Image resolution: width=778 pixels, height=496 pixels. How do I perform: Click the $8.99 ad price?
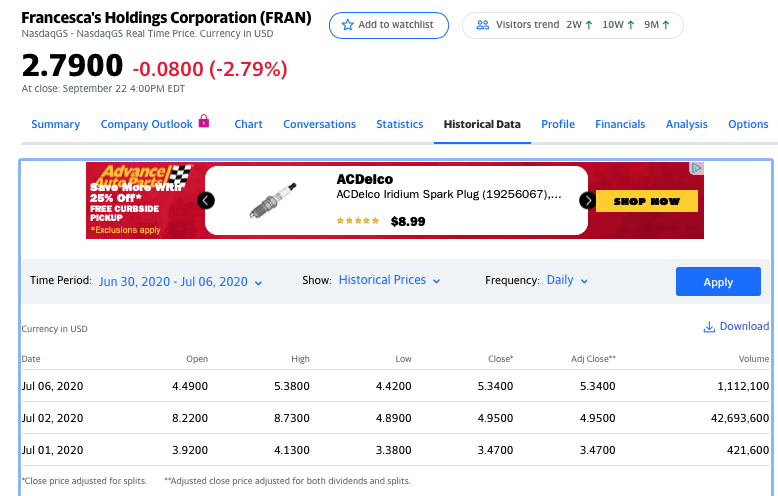408,221
